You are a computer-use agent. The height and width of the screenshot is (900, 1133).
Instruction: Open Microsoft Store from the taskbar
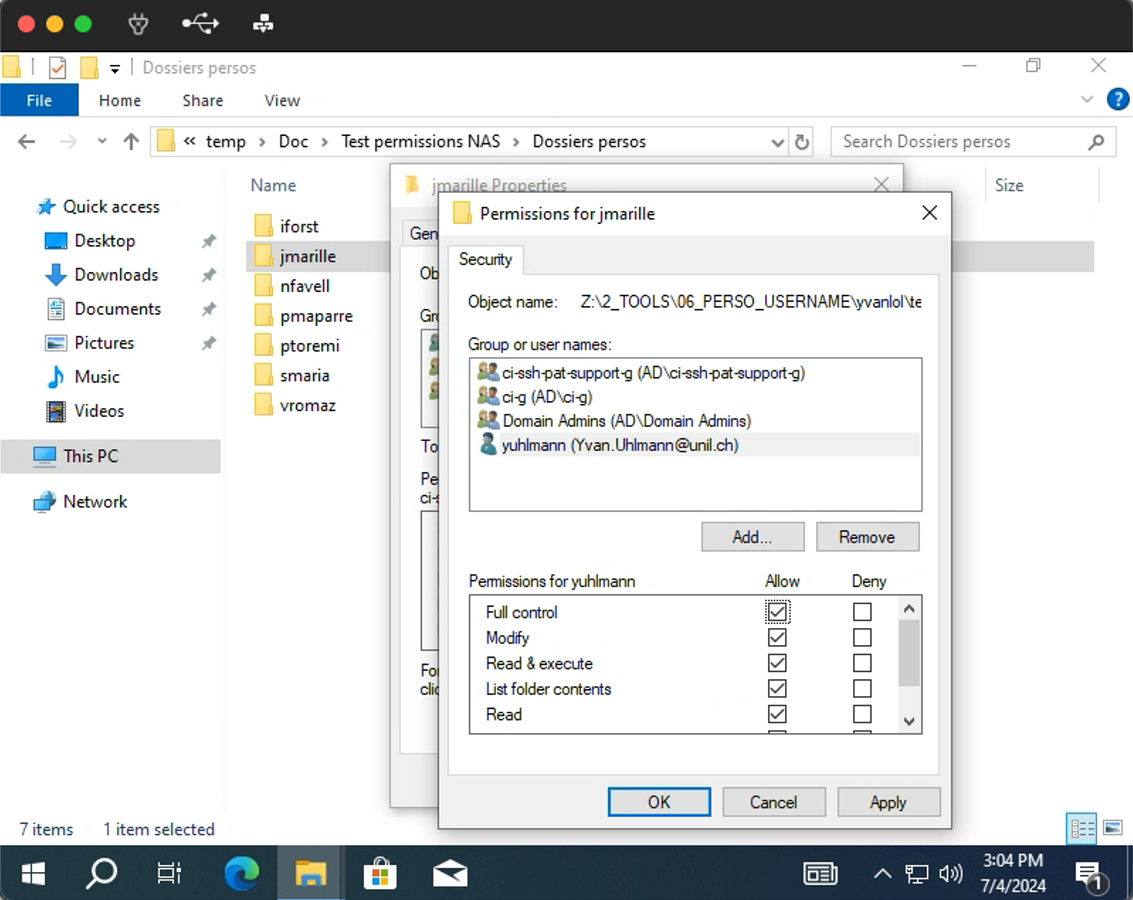point(380,873)
